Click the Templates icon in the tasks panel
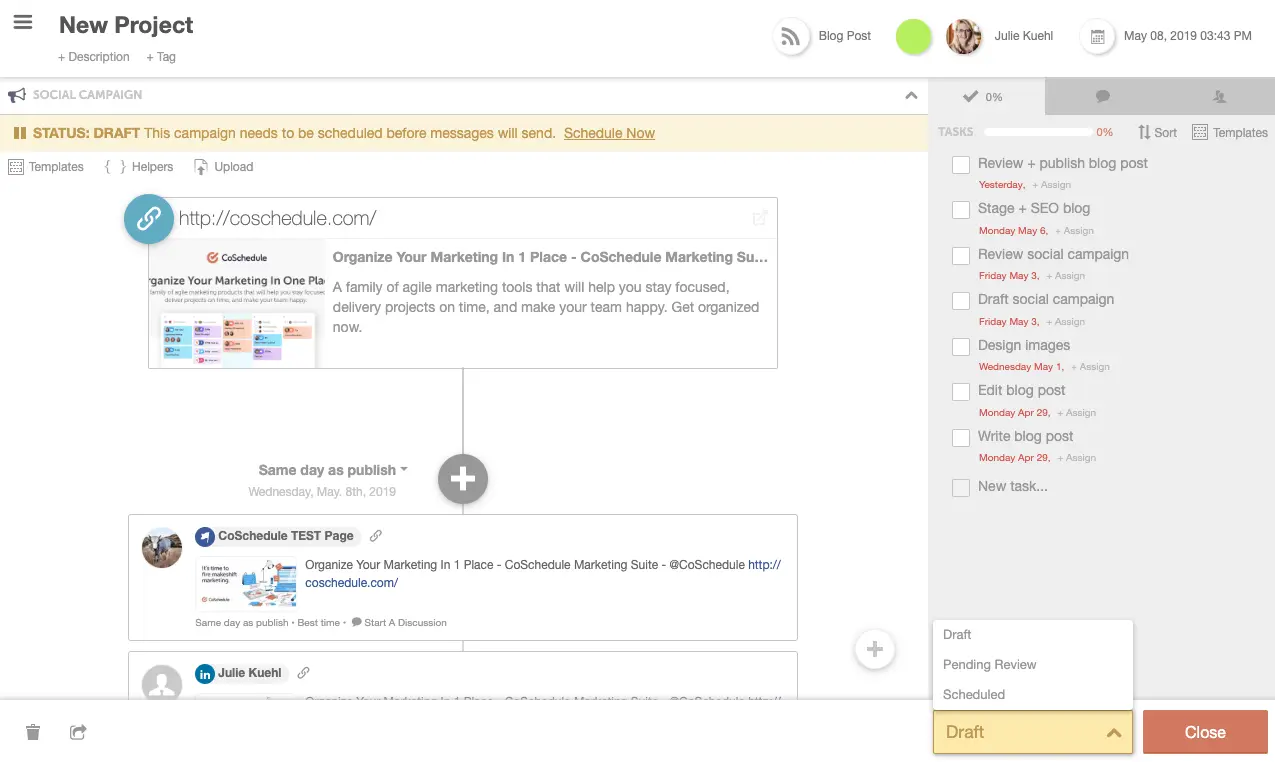 tap(1200, 132)
